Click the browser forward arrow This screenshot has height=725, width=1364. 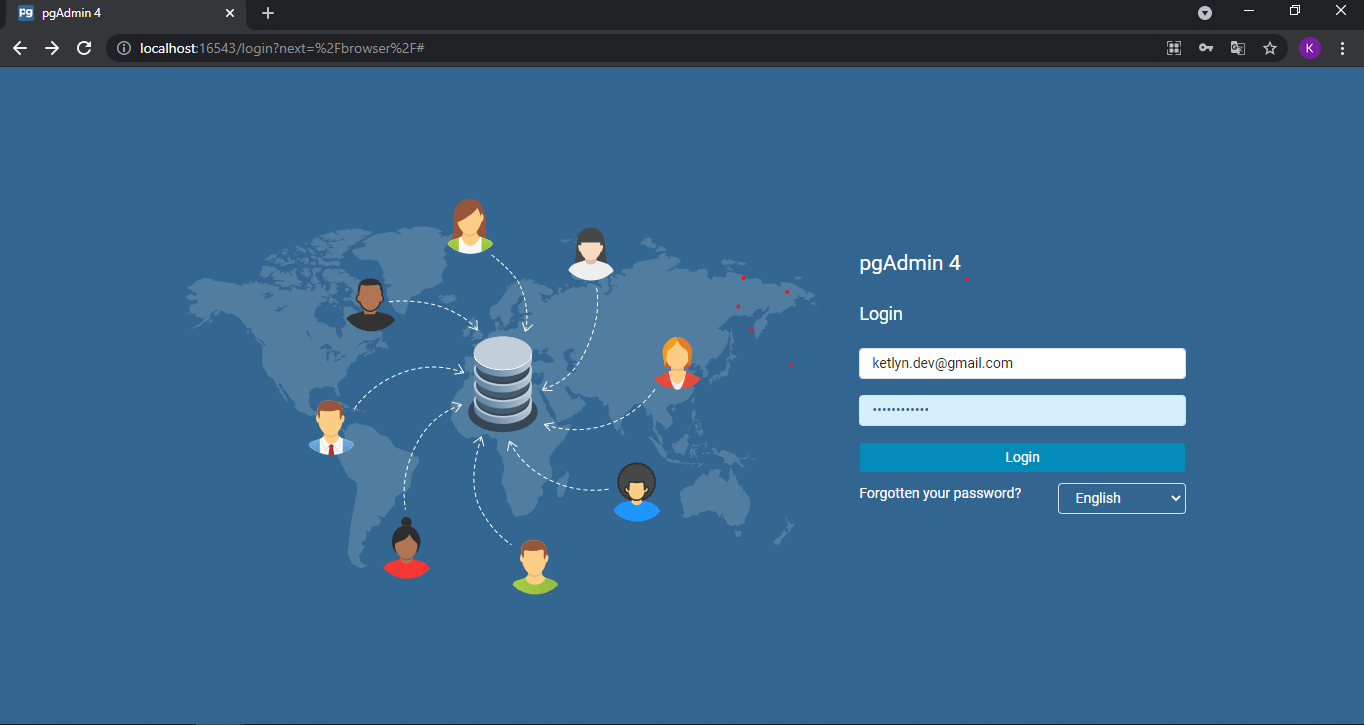point(52,48)
